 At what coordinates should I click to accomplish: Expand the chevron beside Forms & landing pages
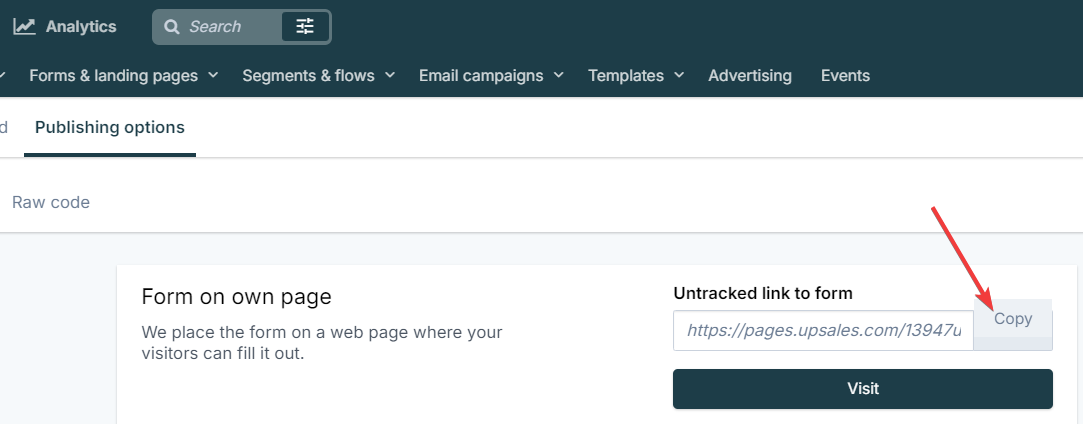coord(213,75)
